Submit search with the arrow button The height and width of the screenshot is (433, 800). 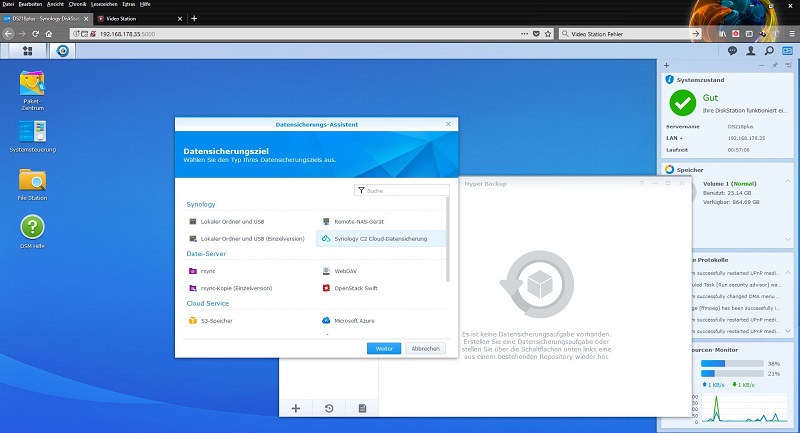[x=695, y=34]
